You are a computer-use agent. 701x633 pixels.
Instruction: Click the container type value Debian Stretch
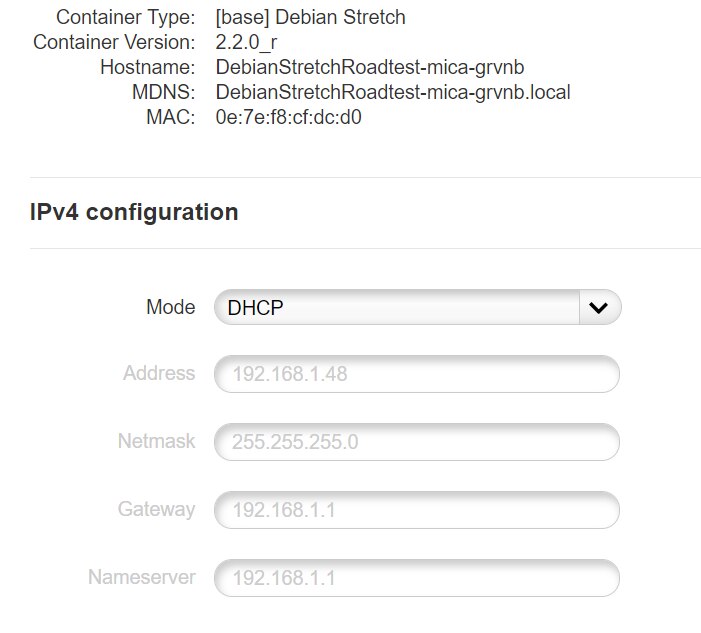click(311, 18)
